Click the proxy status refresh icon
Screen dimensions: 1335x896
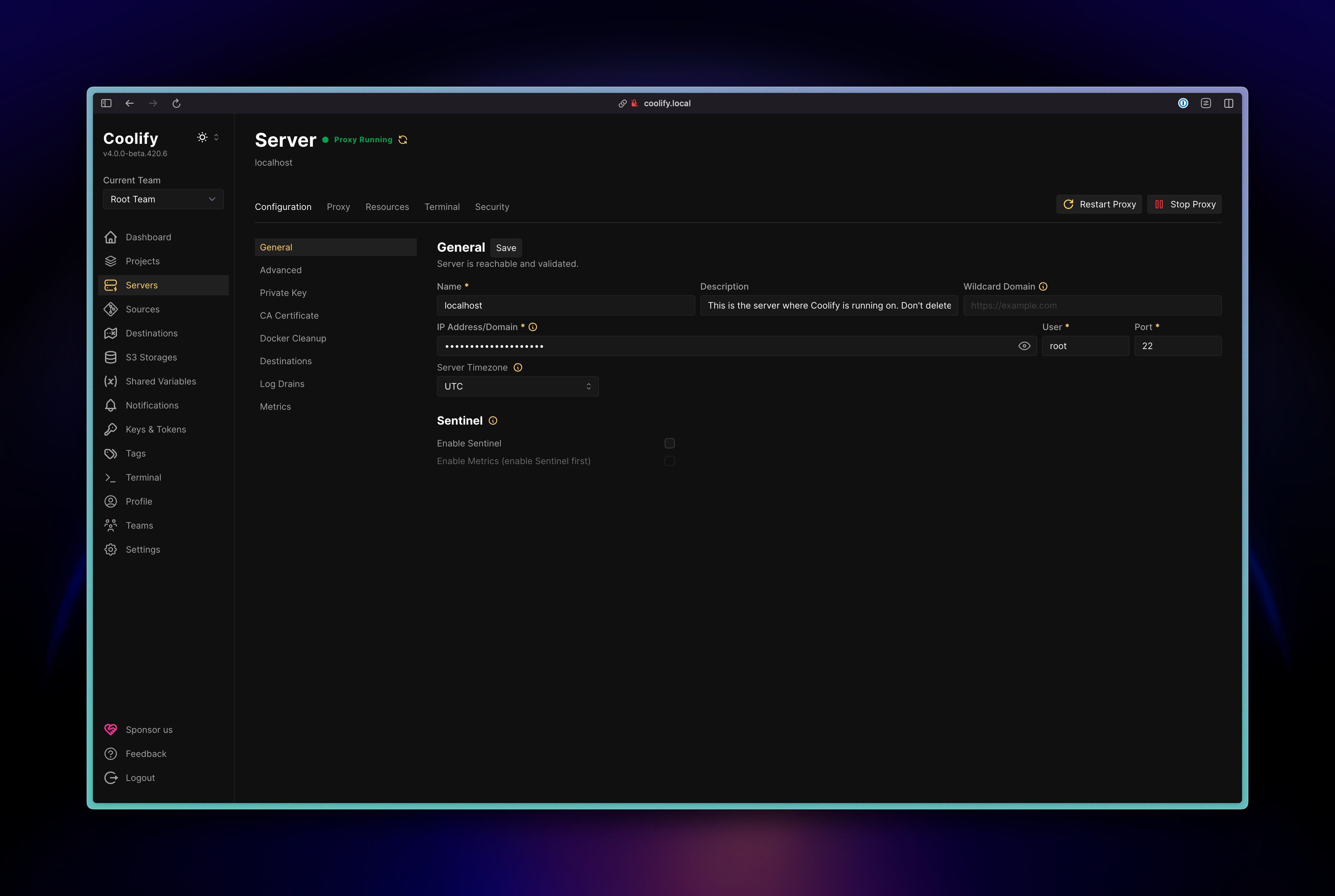403,140
